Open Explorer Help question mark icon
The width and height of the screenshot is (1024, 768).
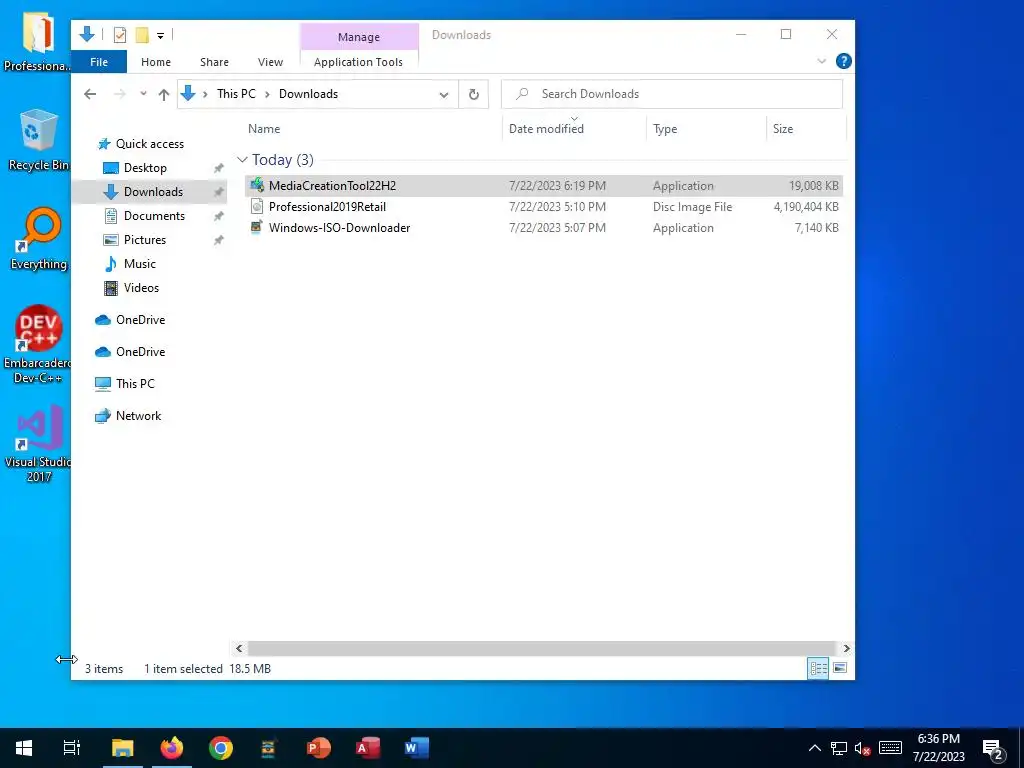pos(844,61)
